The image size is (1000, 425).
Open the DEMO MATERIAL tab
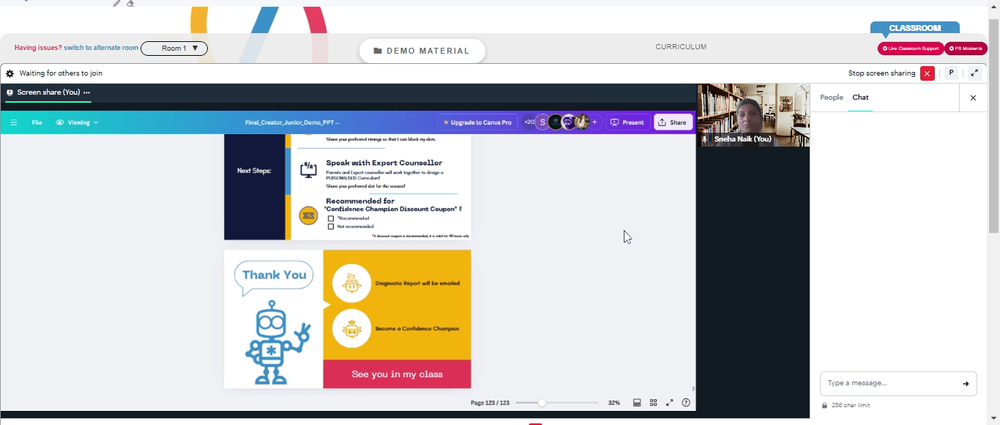pos(422,51)
